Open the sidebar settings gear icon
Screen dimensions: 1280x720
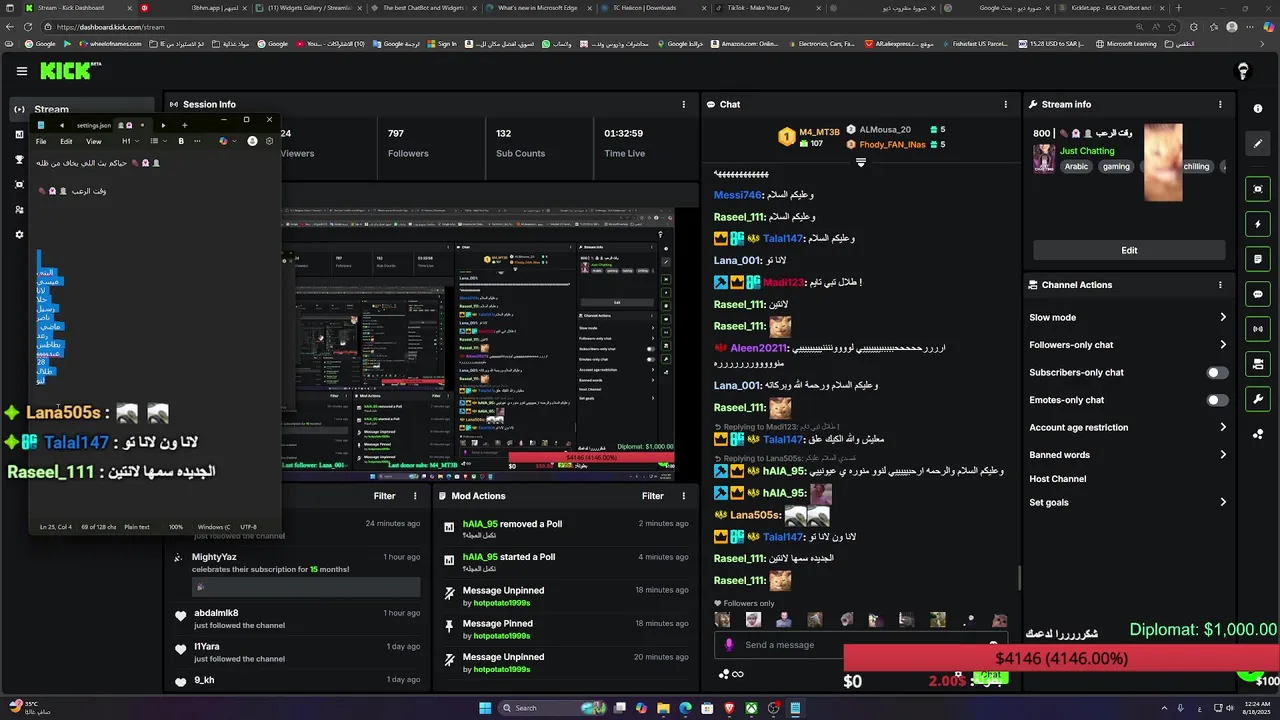click(19, 235)
